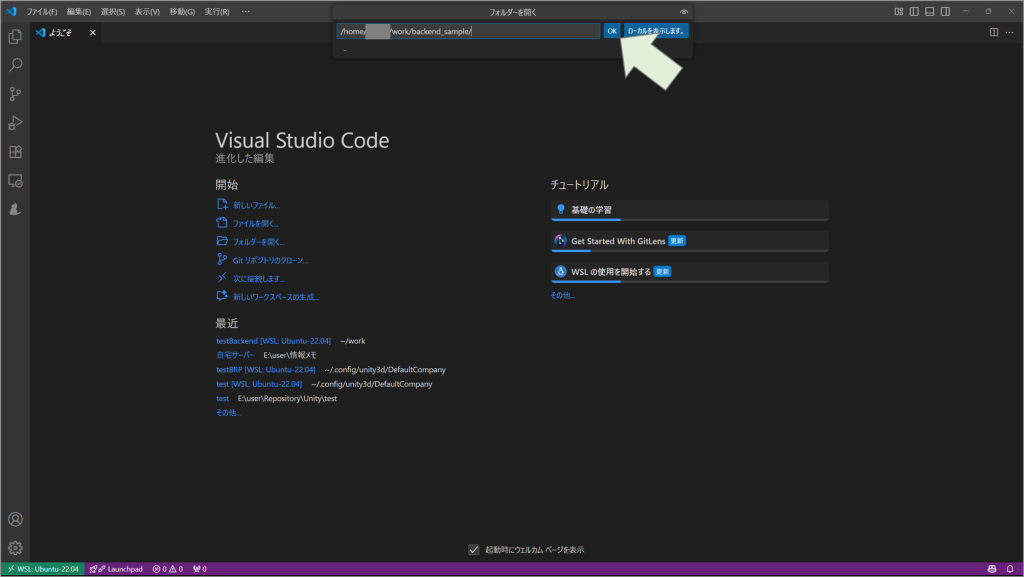Toggle Secondary Side Bar layout icon
This screenshot has height=577, width=1024.
point(945,12)
